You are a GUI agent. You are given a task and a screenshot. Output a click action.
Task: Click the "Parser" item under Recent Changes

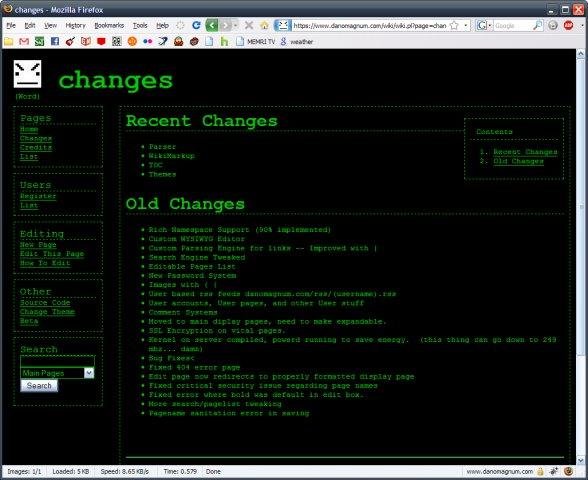coord(162,147)
